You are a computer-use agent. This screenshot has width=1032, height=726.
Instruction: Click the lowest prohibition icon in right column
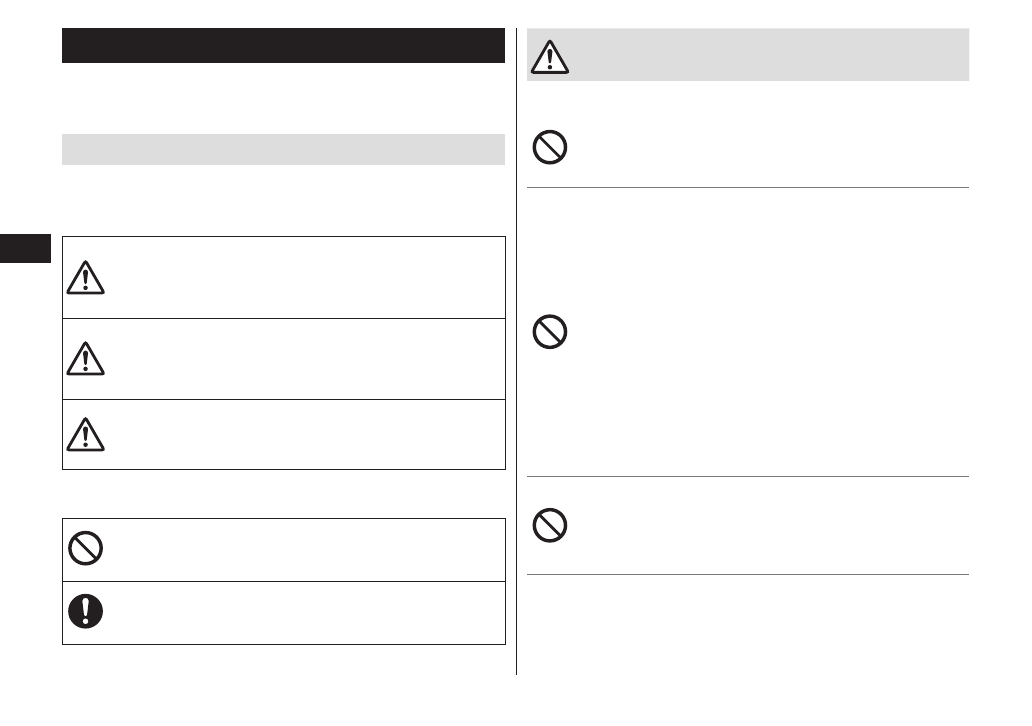550,525
